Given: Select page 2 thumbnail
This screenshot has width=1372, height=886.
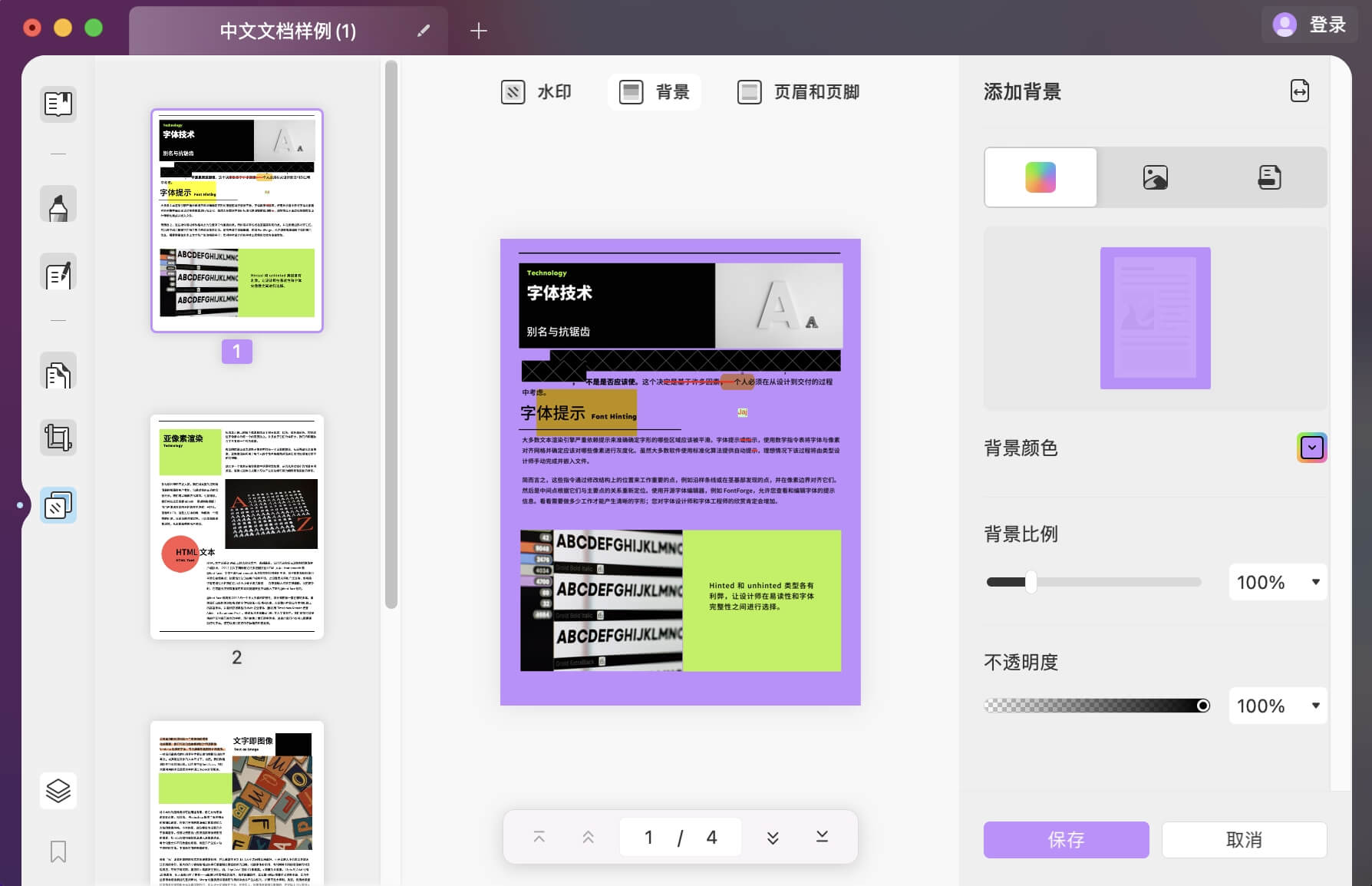Looking at the screenshot, I should click(237, 527).
